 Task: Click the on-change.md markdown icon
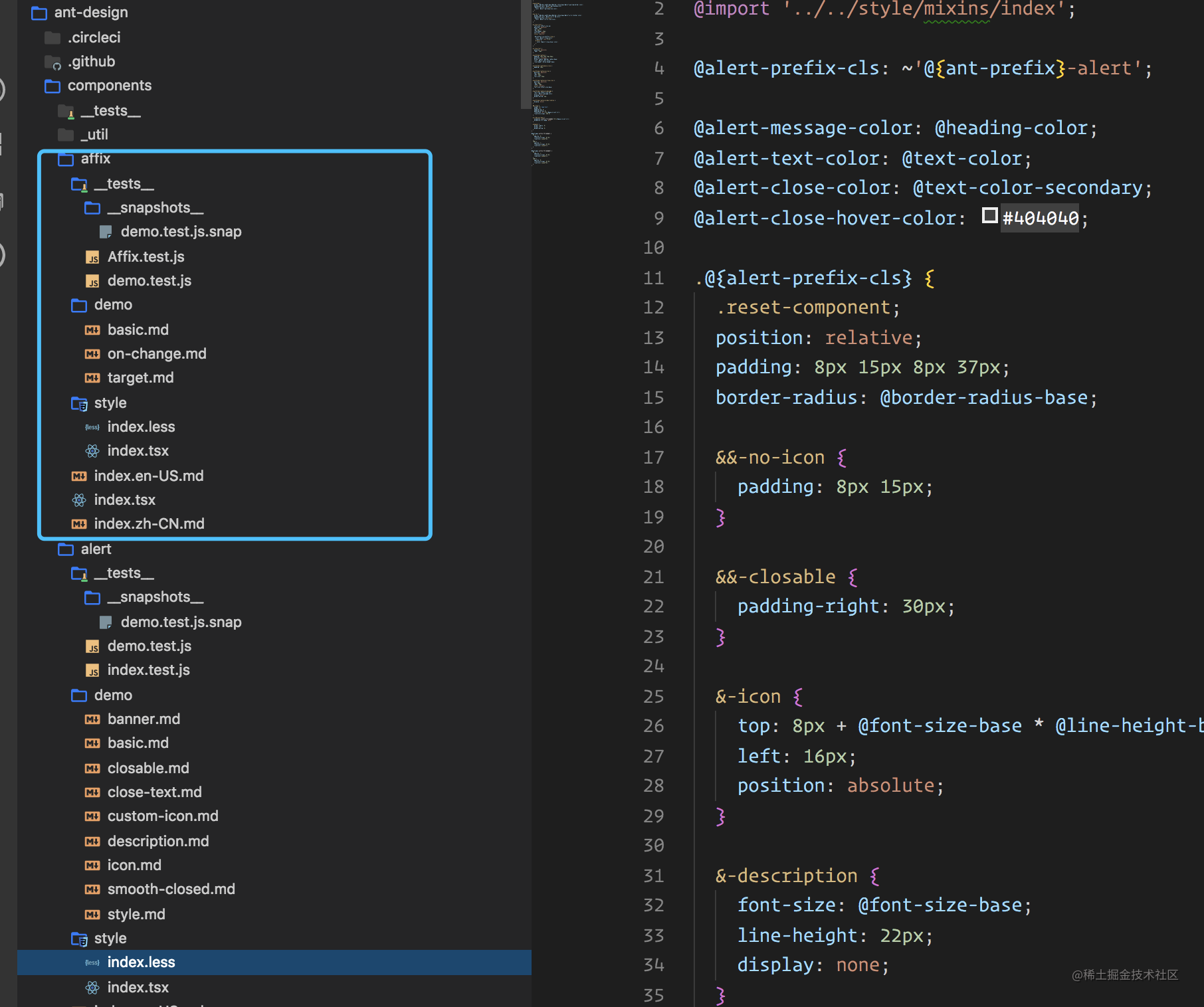[92, 354]
